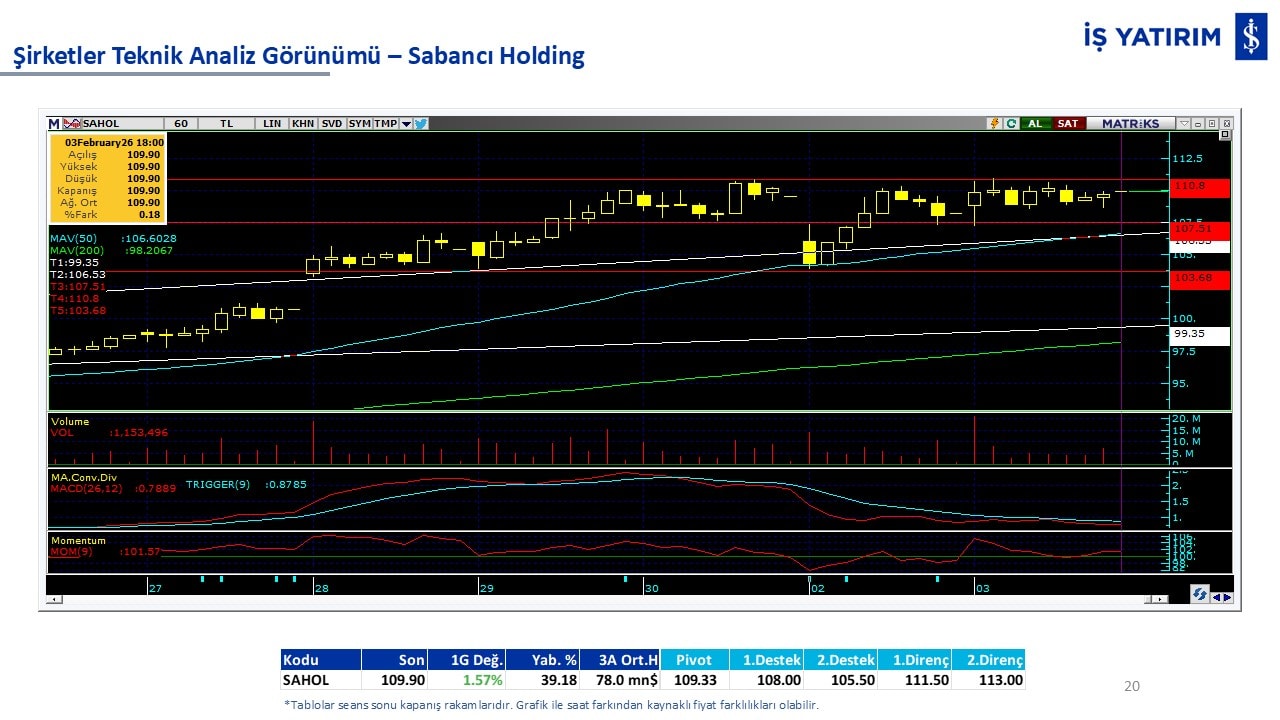Screen dimensions: 1280x720
Task: Click the lightning bolt quick-order icon
Action: coord(994,124)
